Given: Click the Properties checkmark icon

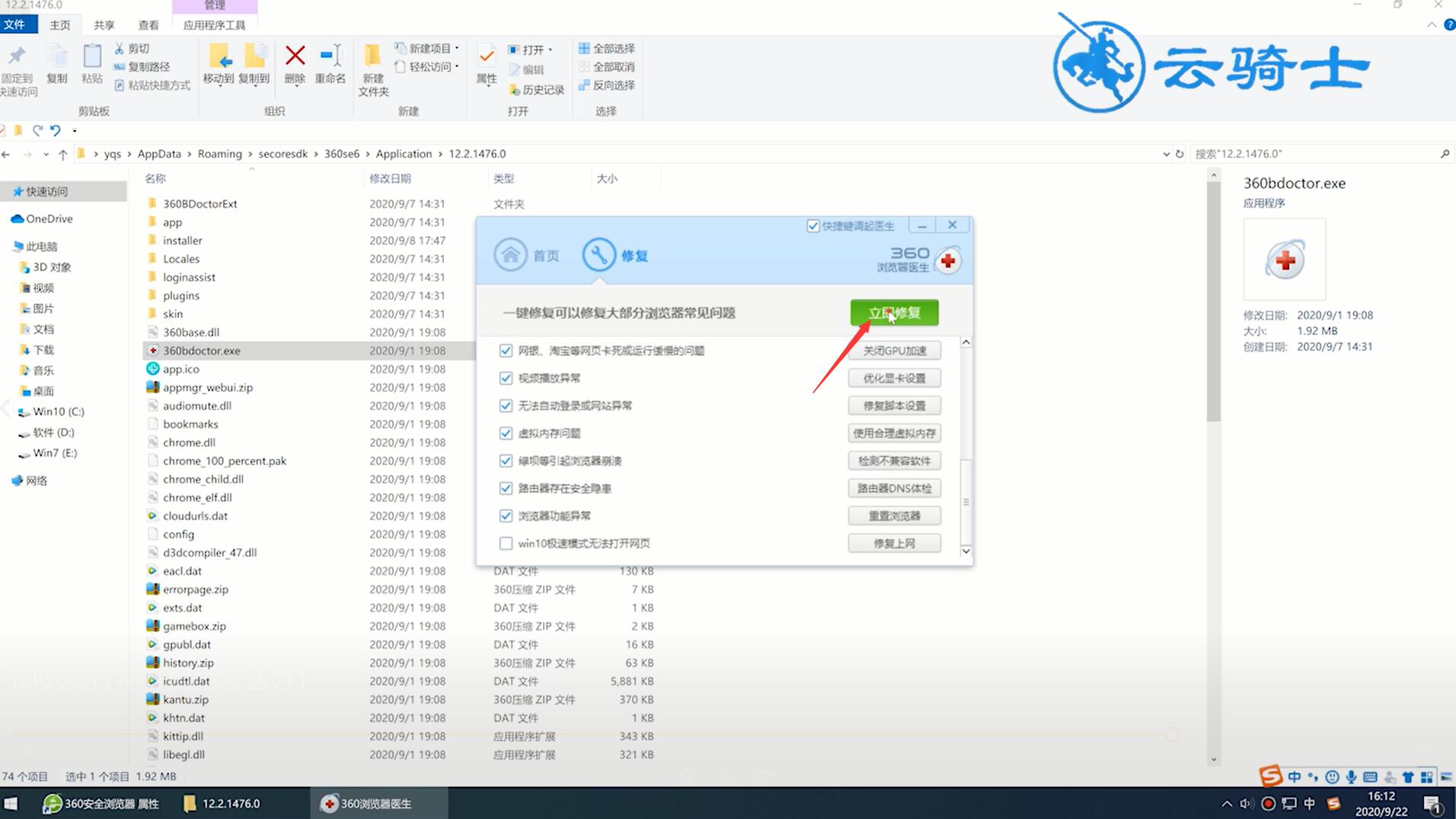Looking at the screenshot, I should pyautogui.click(x=486, y=56).
